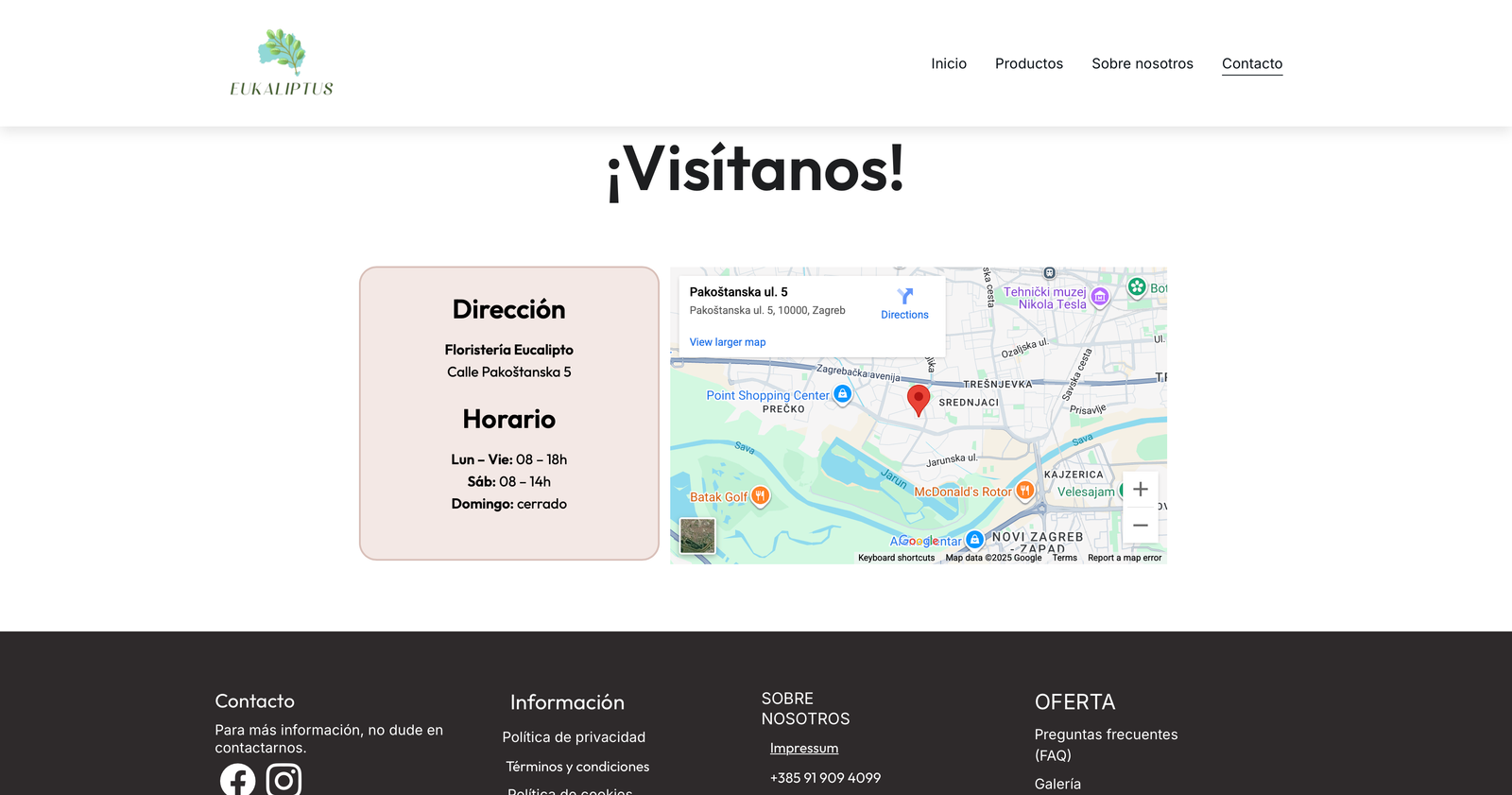
Task: Open Preguntas frecuentes (FAQ) link
Action: (x=1105, y=745)
